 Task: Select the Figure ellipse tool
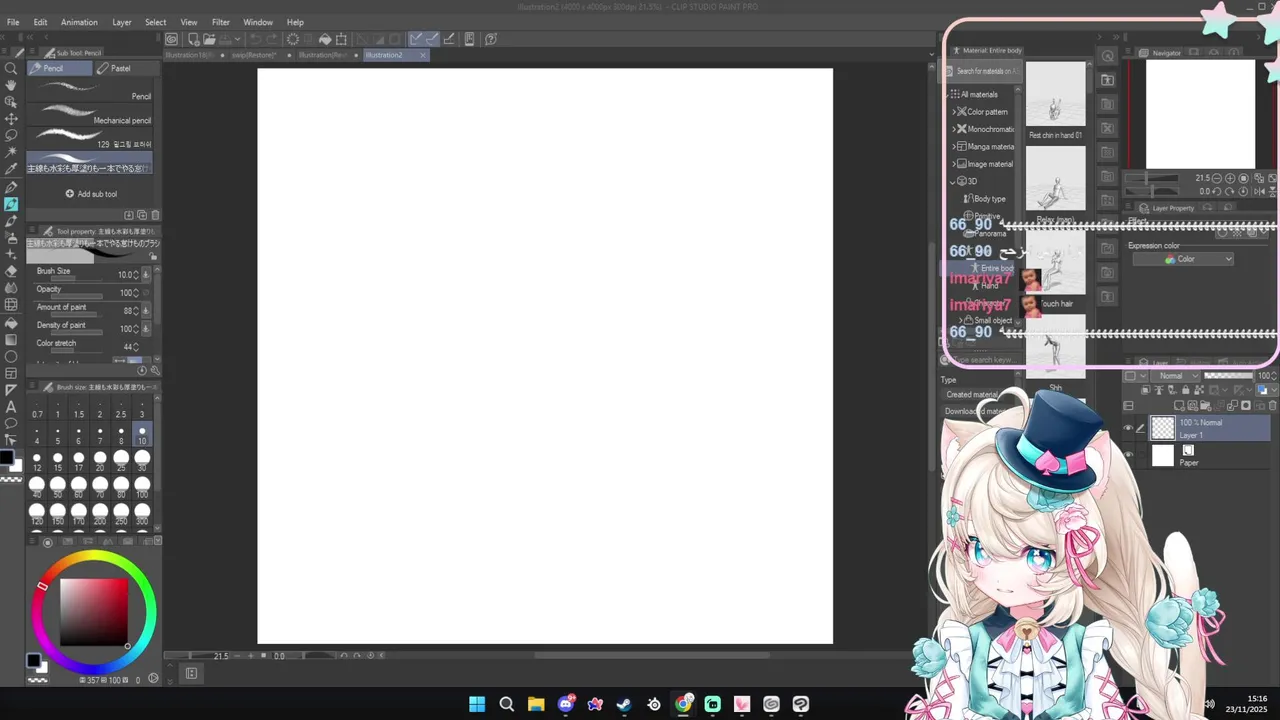(x=11, y=356)
